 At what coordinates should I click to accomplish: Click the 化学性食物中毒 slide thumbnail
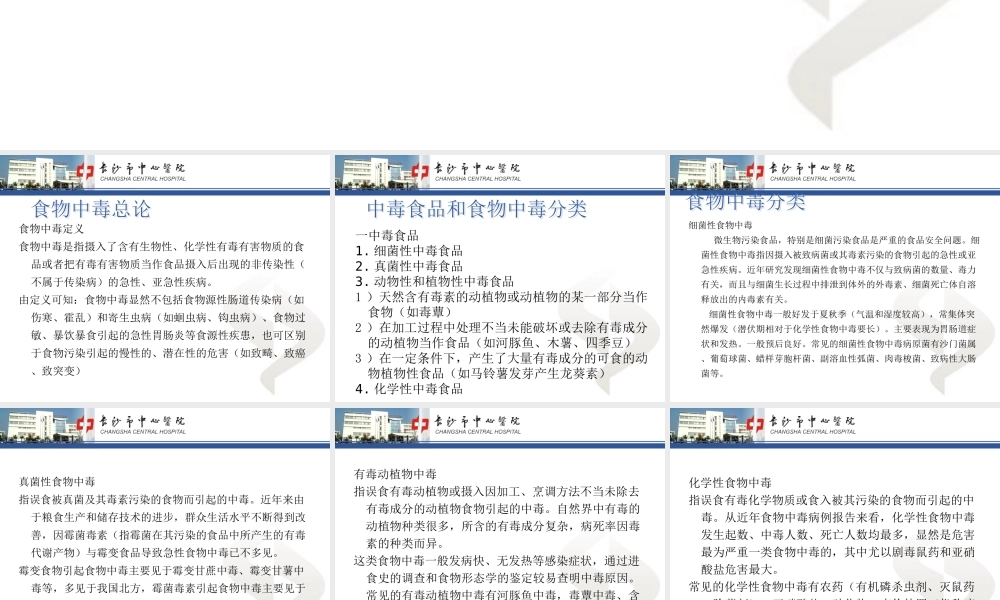pyautogui.click(x=833, y=500)
